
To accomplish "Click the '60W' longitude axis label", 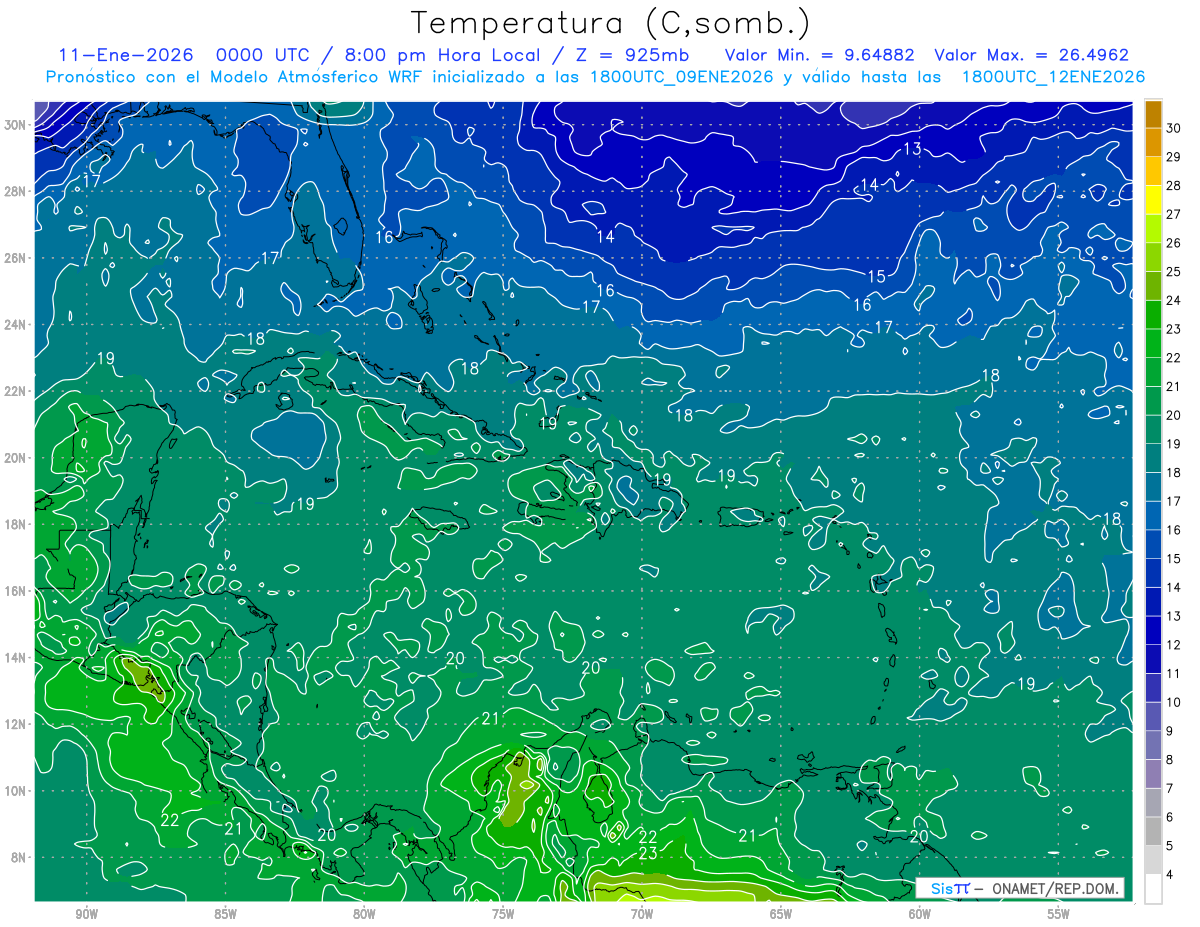I will [x=920, y=915].
